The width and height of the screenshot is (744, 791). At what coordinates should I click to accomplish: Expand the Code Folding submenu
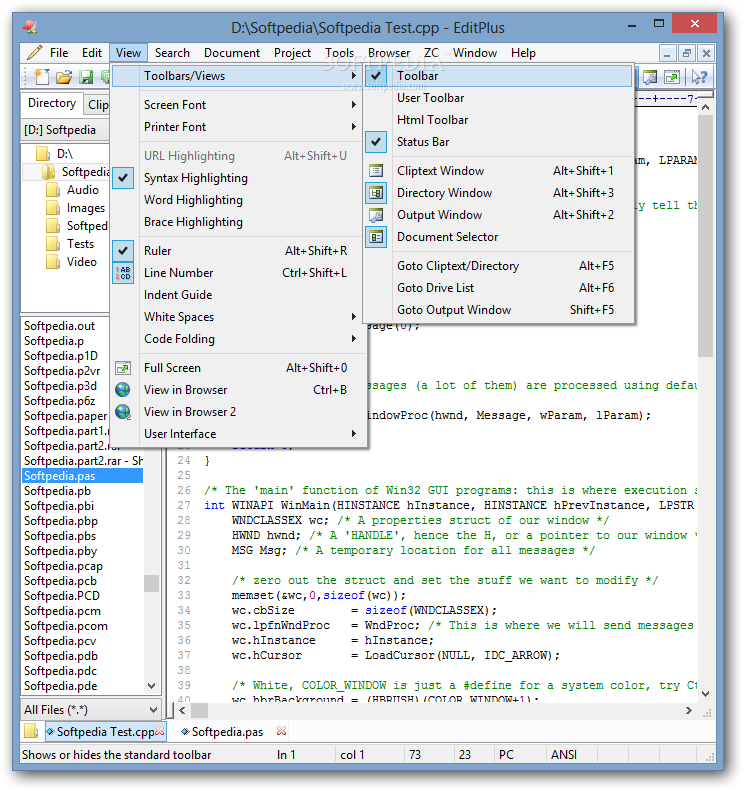pos(238,339)
